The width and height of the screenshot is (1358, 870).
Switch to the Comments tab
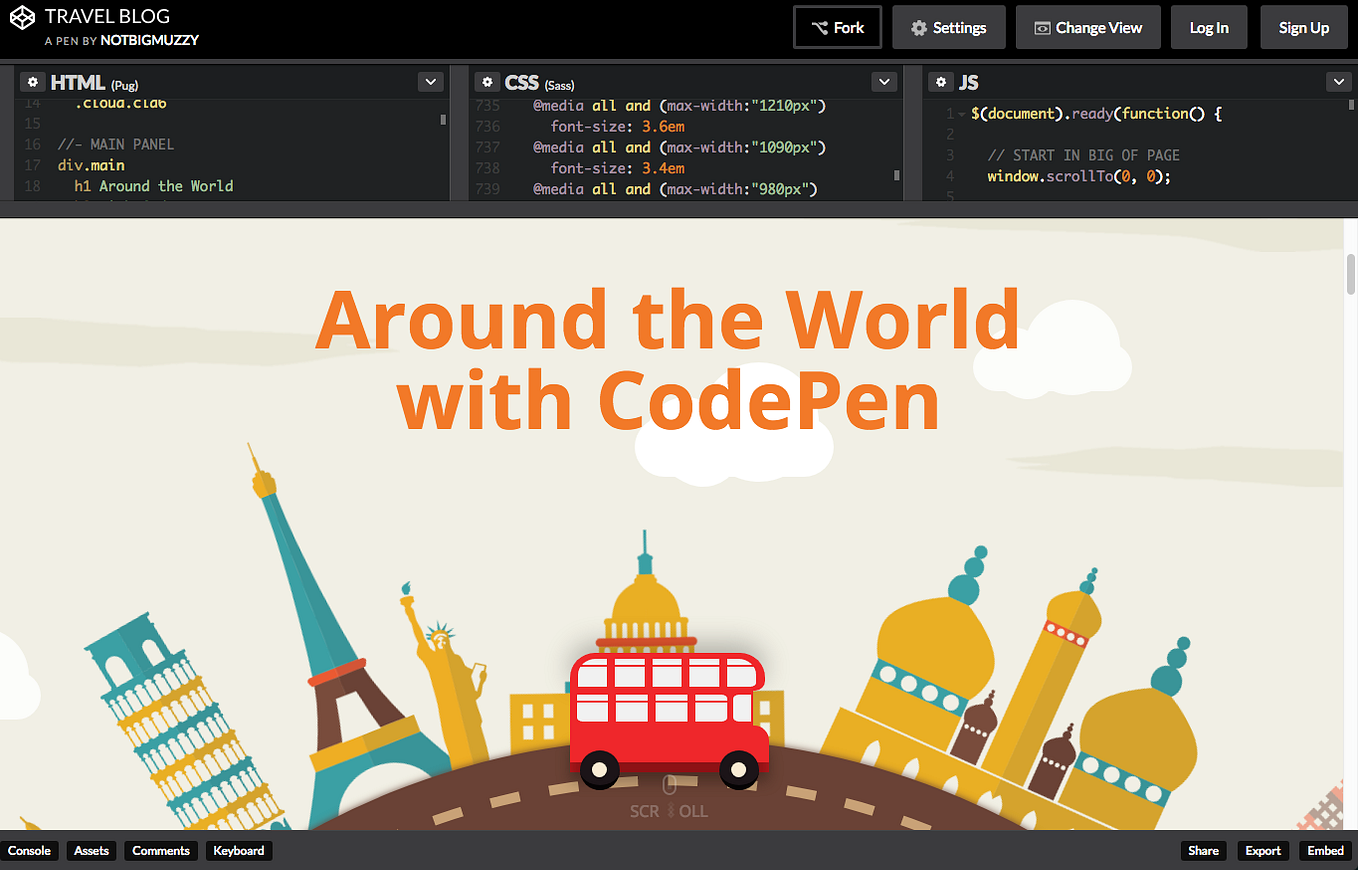pyautogui.click(x=160, y=850)
